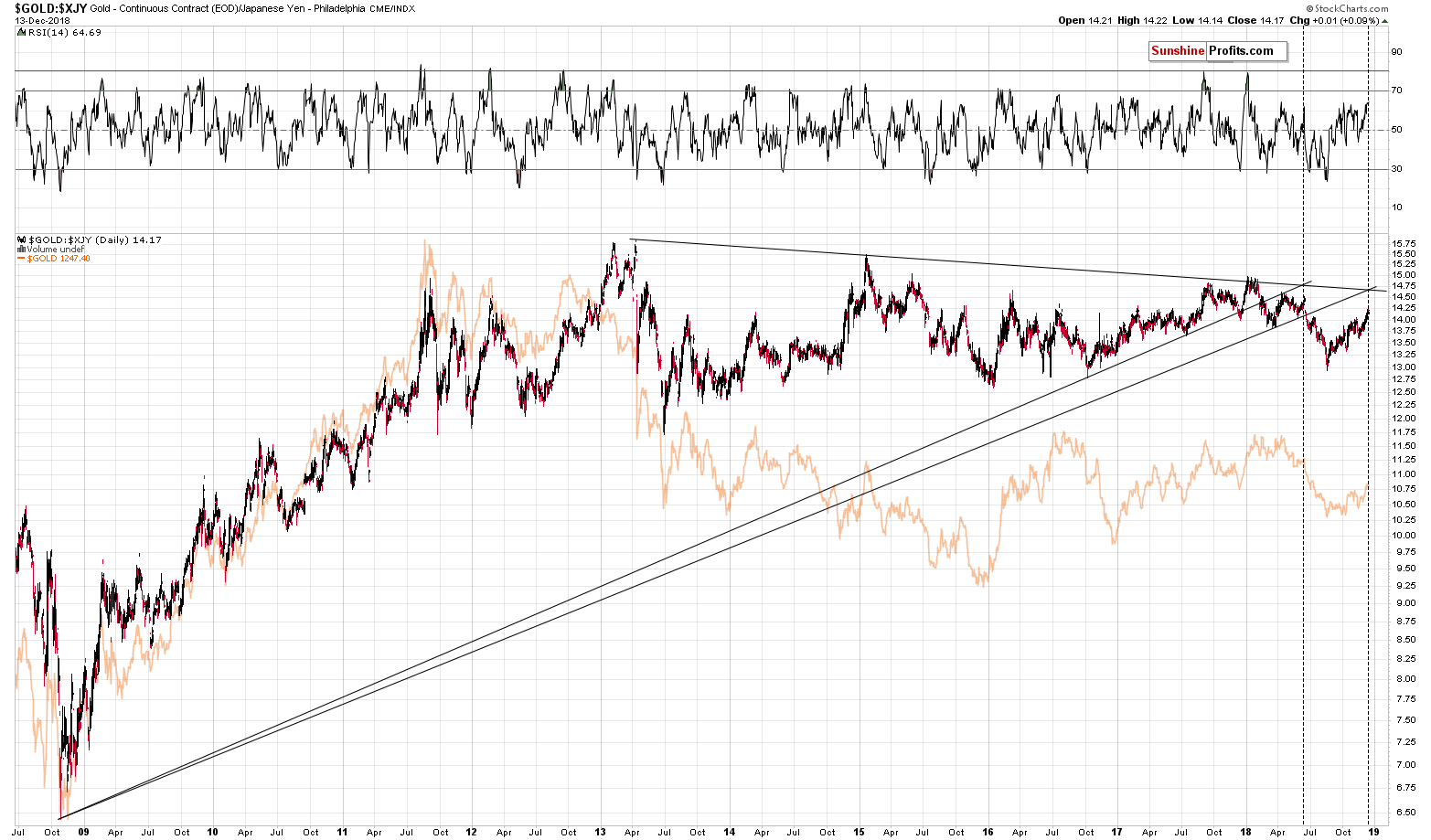The width and height of the screenshot is (1431, 840).
Task: Click the price axis value 11.00
Action: pyautogui.click(x=1402, y=474)
